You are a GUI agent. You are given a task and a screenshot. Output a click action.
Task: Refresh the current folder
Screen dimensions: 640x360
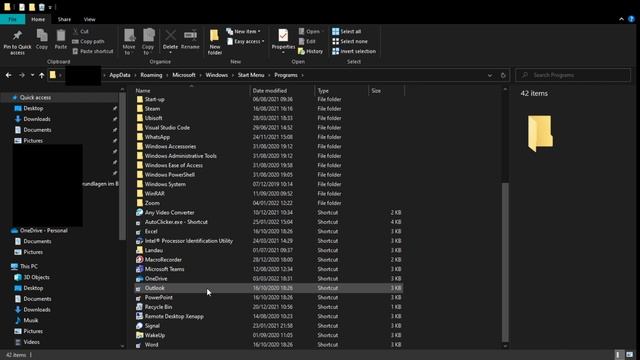(x=503, y=75)
